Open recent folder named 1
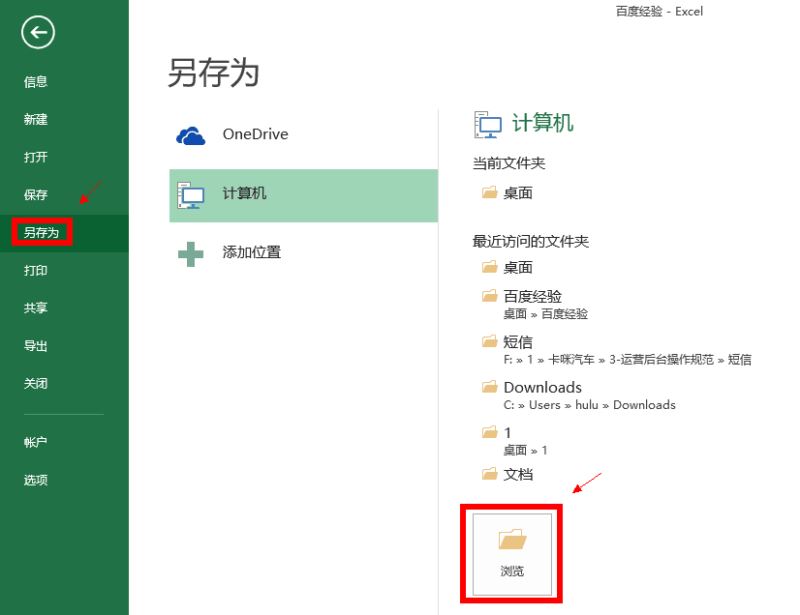Viewport: 800px width, 615px height. pyautogui.click(x=508, y=433)
